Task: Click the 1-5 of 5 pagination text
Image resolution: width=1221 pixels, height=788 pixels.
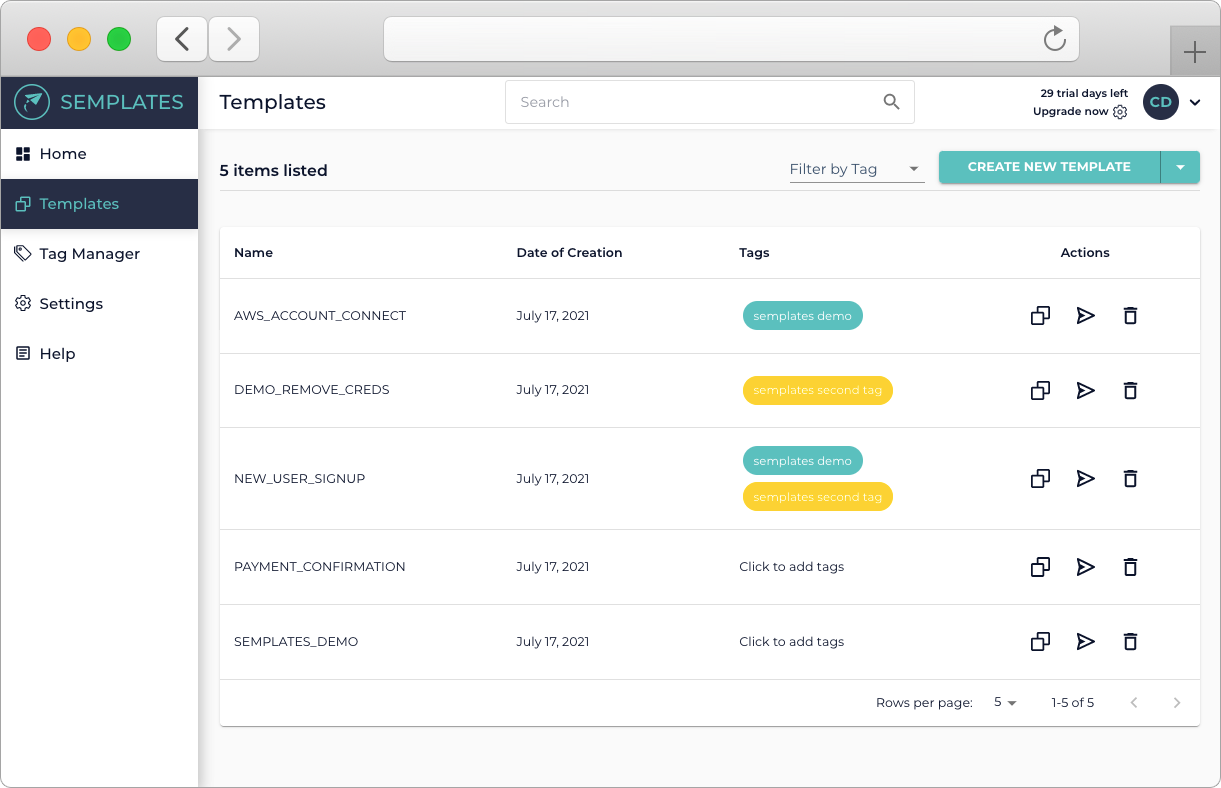Action: coord(1073,703)
